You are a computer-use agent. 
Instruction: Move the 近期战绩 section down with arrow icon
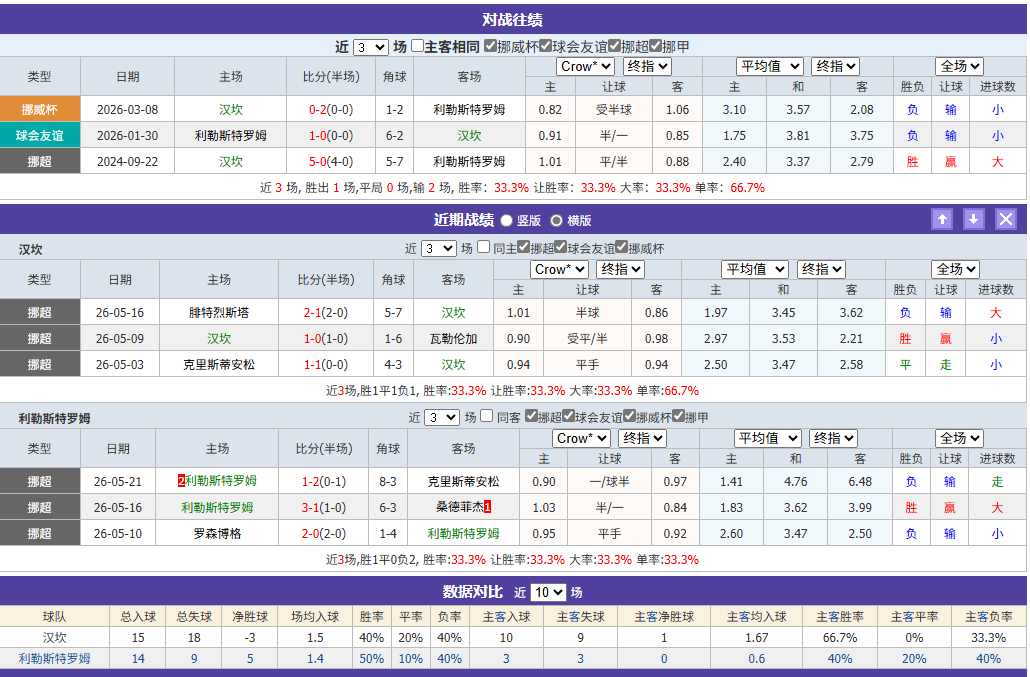click(x=974, y=219)
